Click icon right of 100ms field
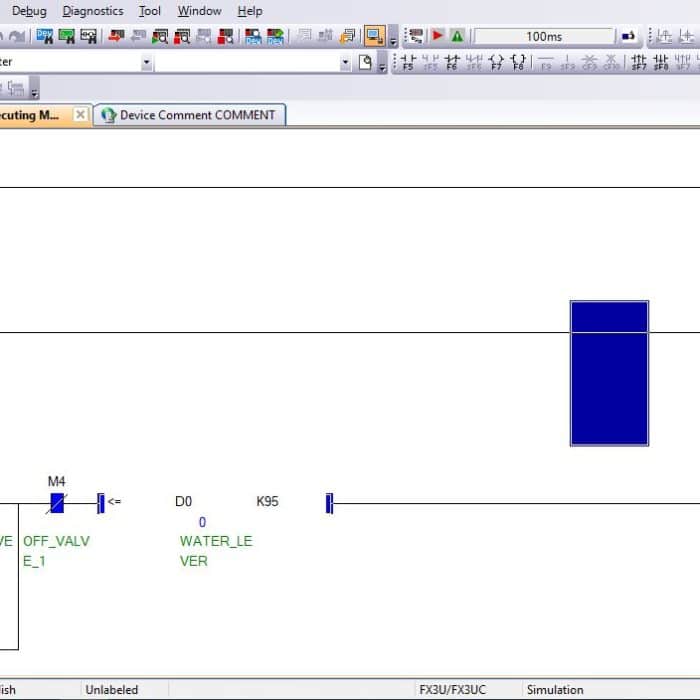 (628, 36)
